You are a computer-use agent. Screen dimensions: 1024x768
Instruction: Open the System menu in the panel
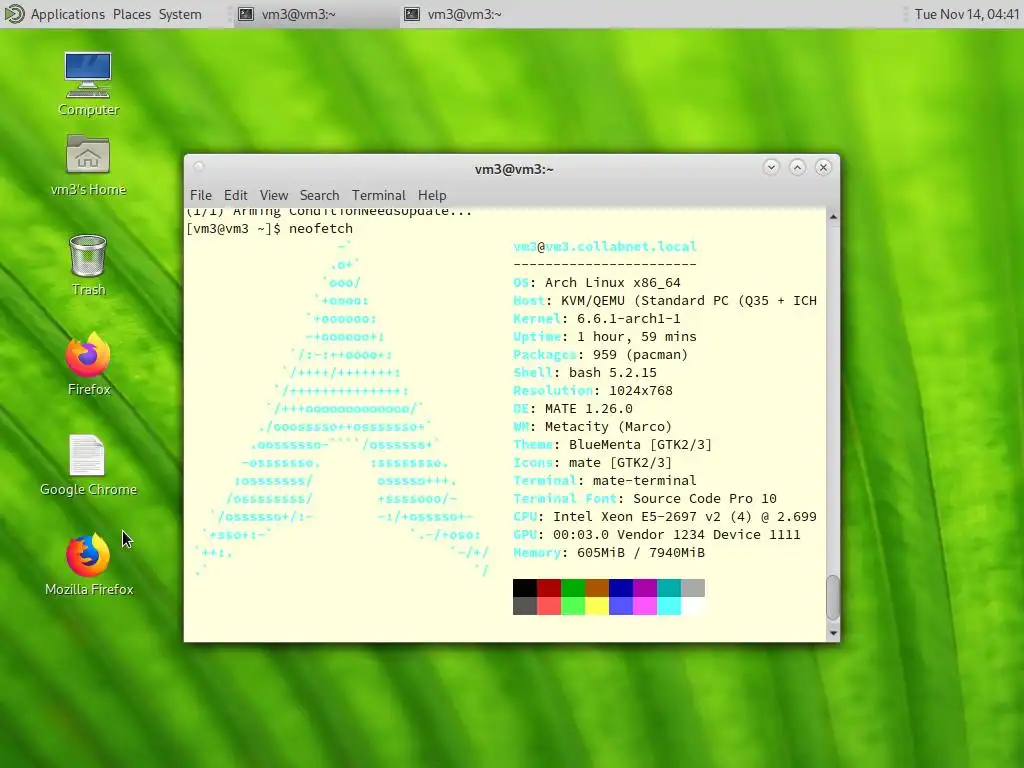click(180, 14)
